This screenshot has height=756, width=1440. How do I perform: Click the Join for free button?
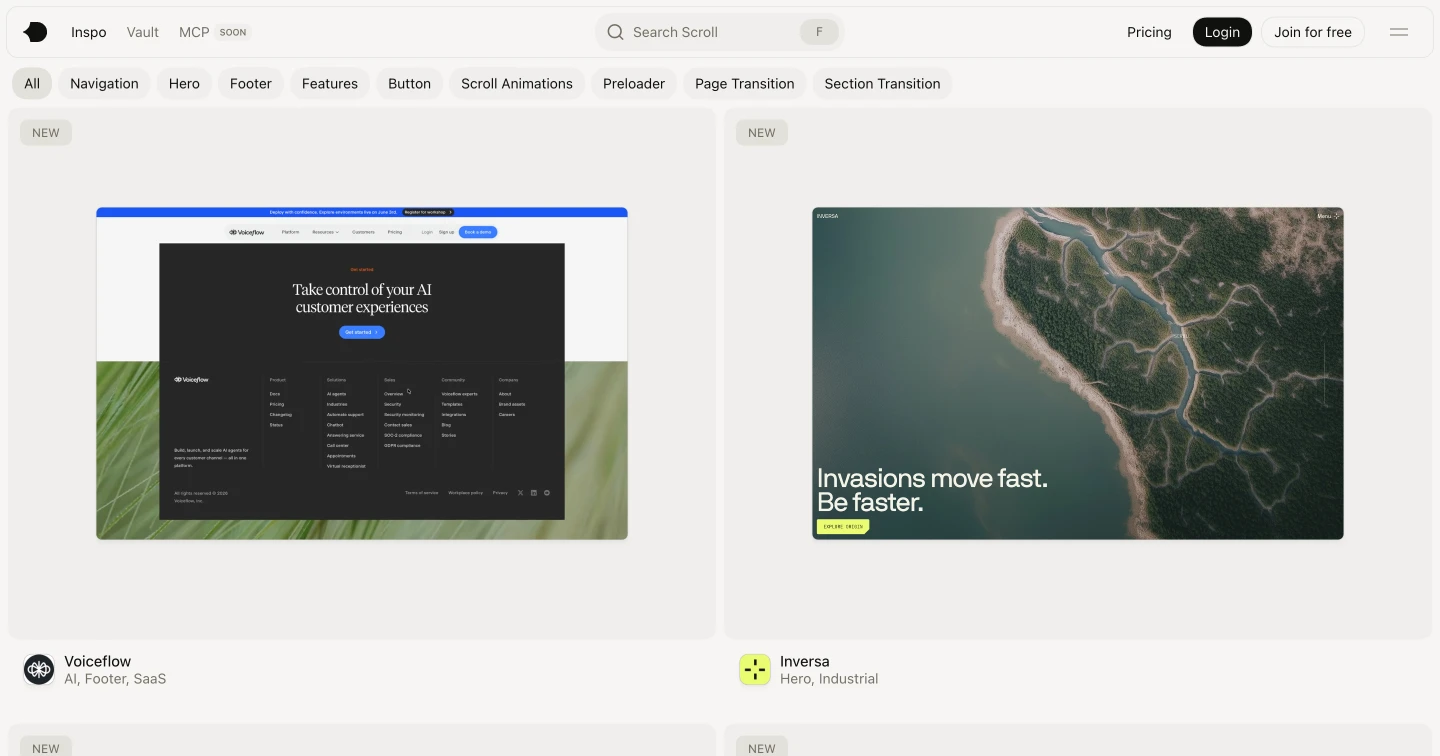pyautogui.click(x=1313, y=32)
